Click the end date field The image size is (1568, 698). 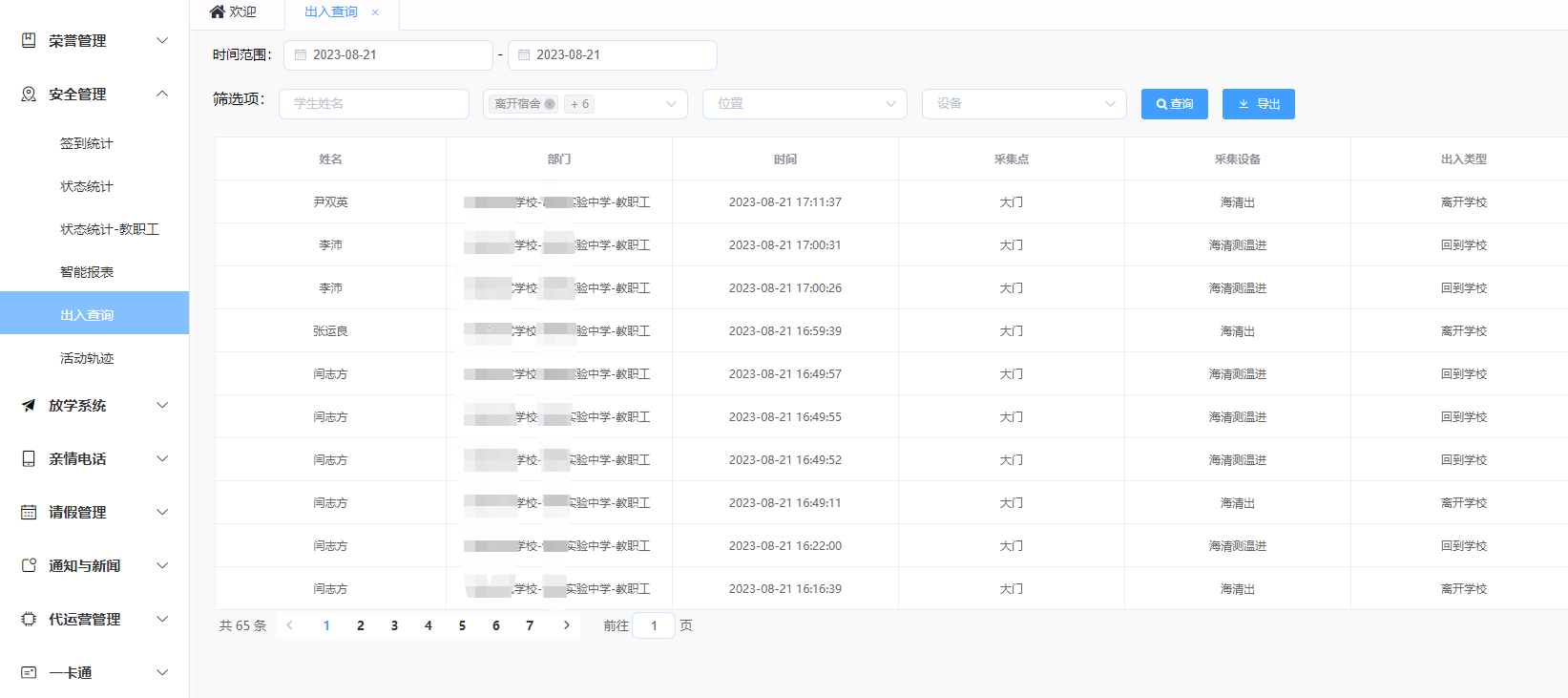(613, 55)
